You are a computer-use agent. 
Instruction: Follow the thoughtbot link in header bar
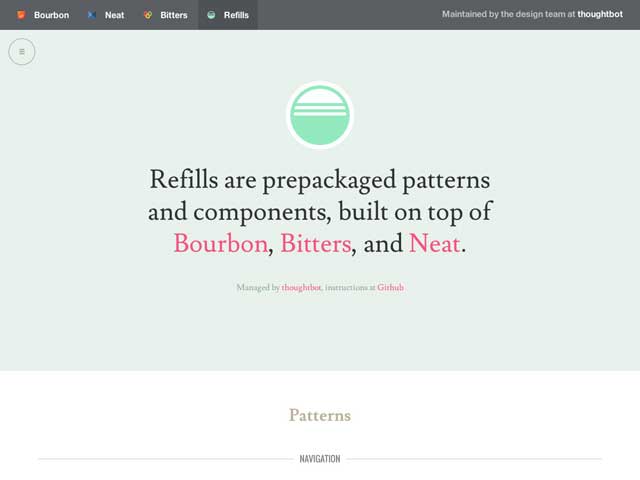[x=600, y=15]
